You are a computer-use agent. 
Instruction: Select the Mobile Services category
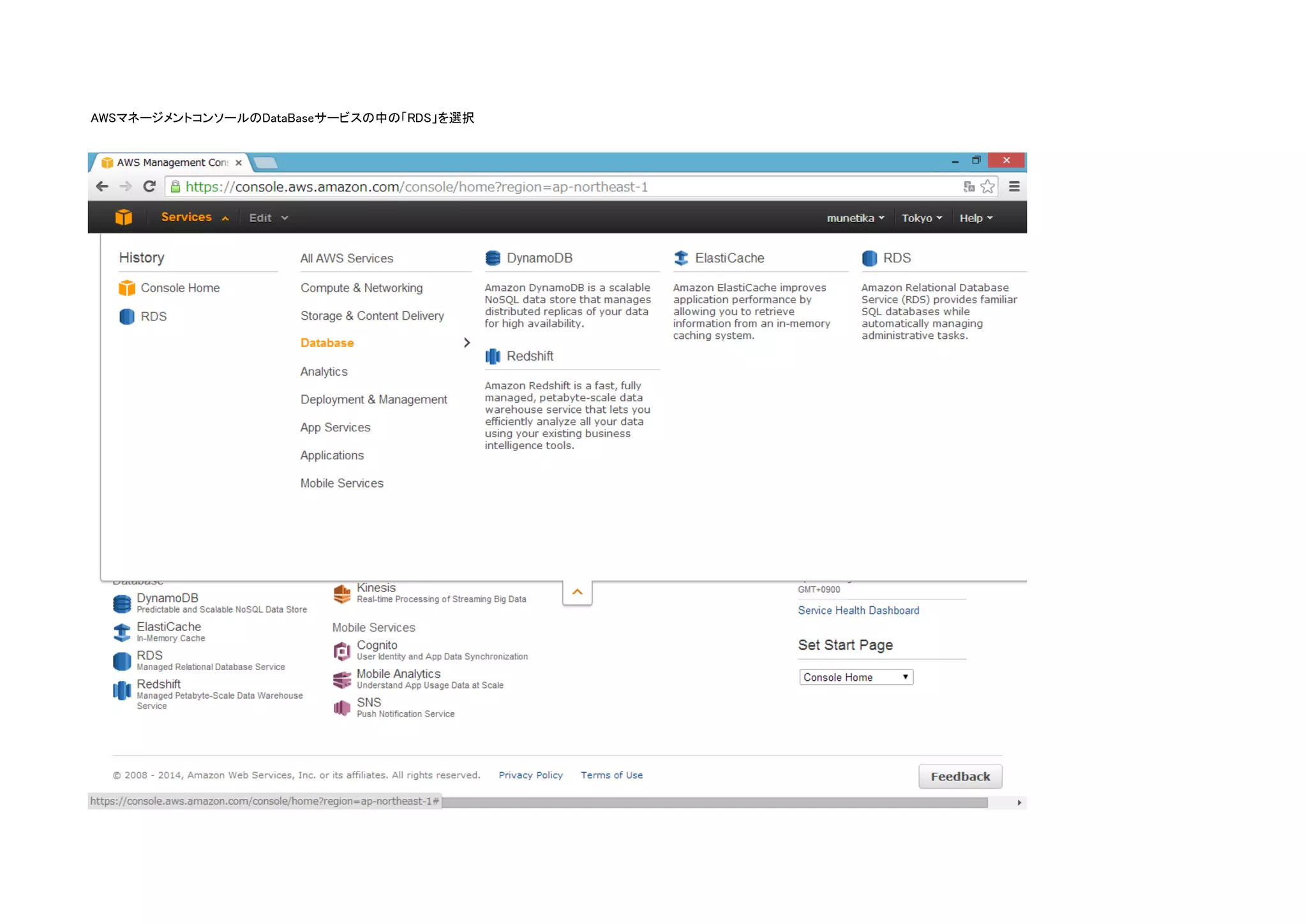coord(341,484)
